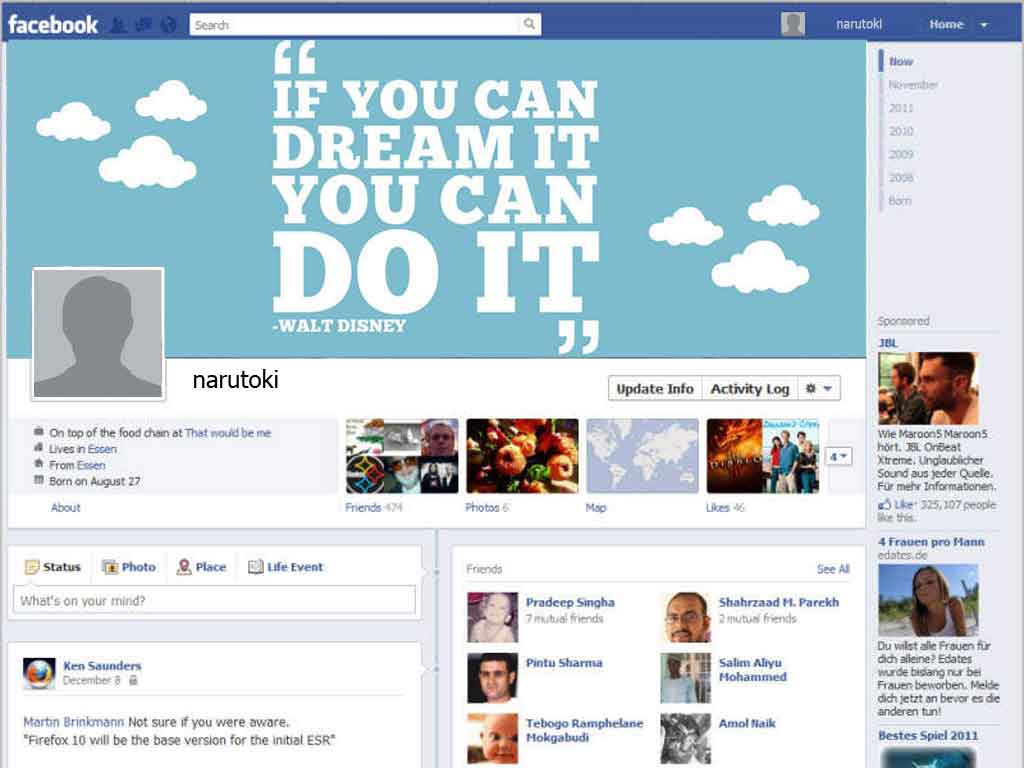The width and height of the screenshot is (1024, 768).
Task: Click Pradeep Singha's friend photo
Action: coord(492,617)
